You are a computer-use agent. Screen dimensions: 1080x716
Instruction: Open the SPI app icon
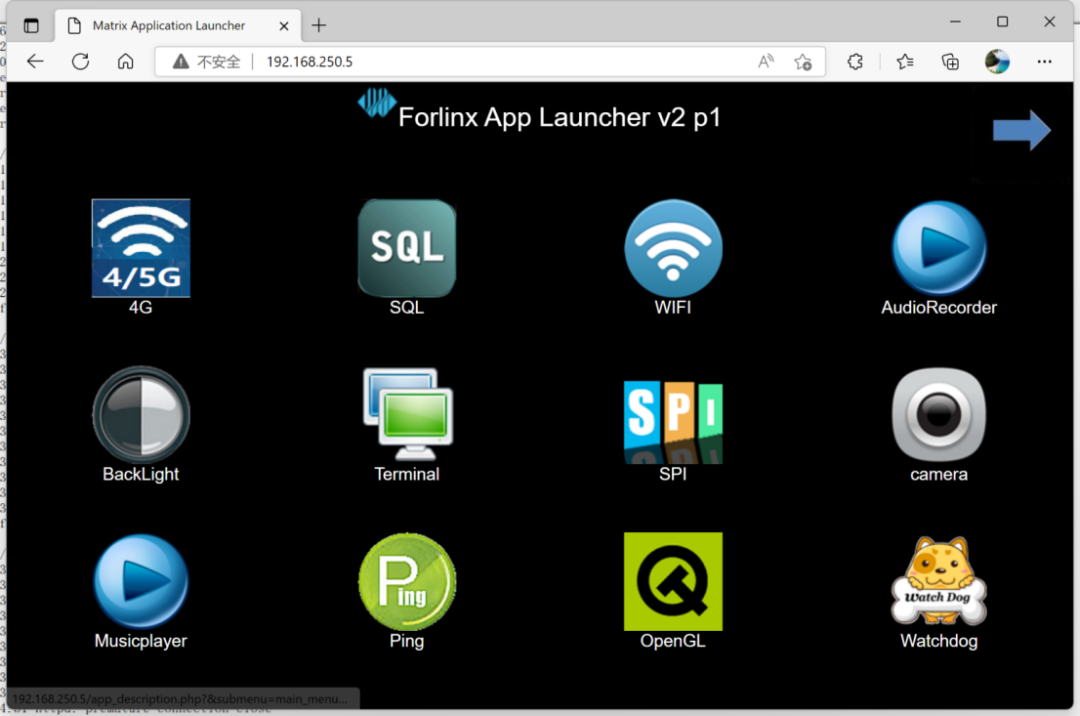tap(673, 421)
